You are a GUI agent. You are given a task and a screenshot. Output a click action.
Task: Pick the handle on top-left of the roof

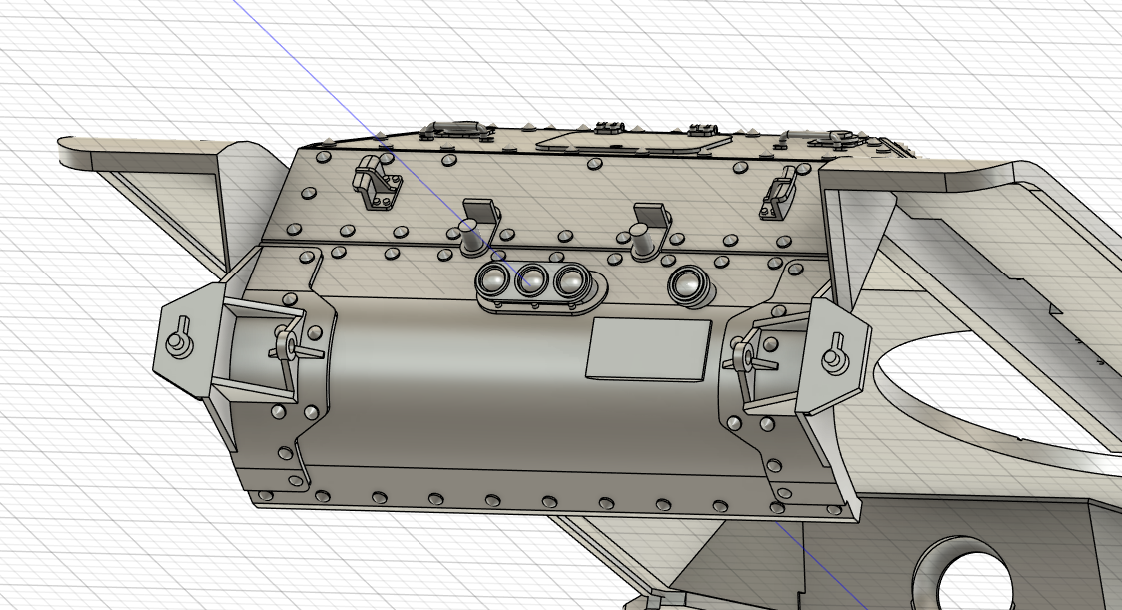click(457, 127)
